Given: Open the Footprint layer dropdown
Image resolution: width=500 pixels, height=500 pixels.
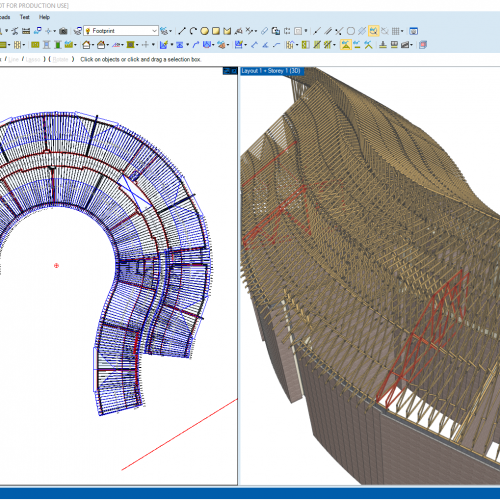Looking at the screenshot, I should tap(121, 31).
